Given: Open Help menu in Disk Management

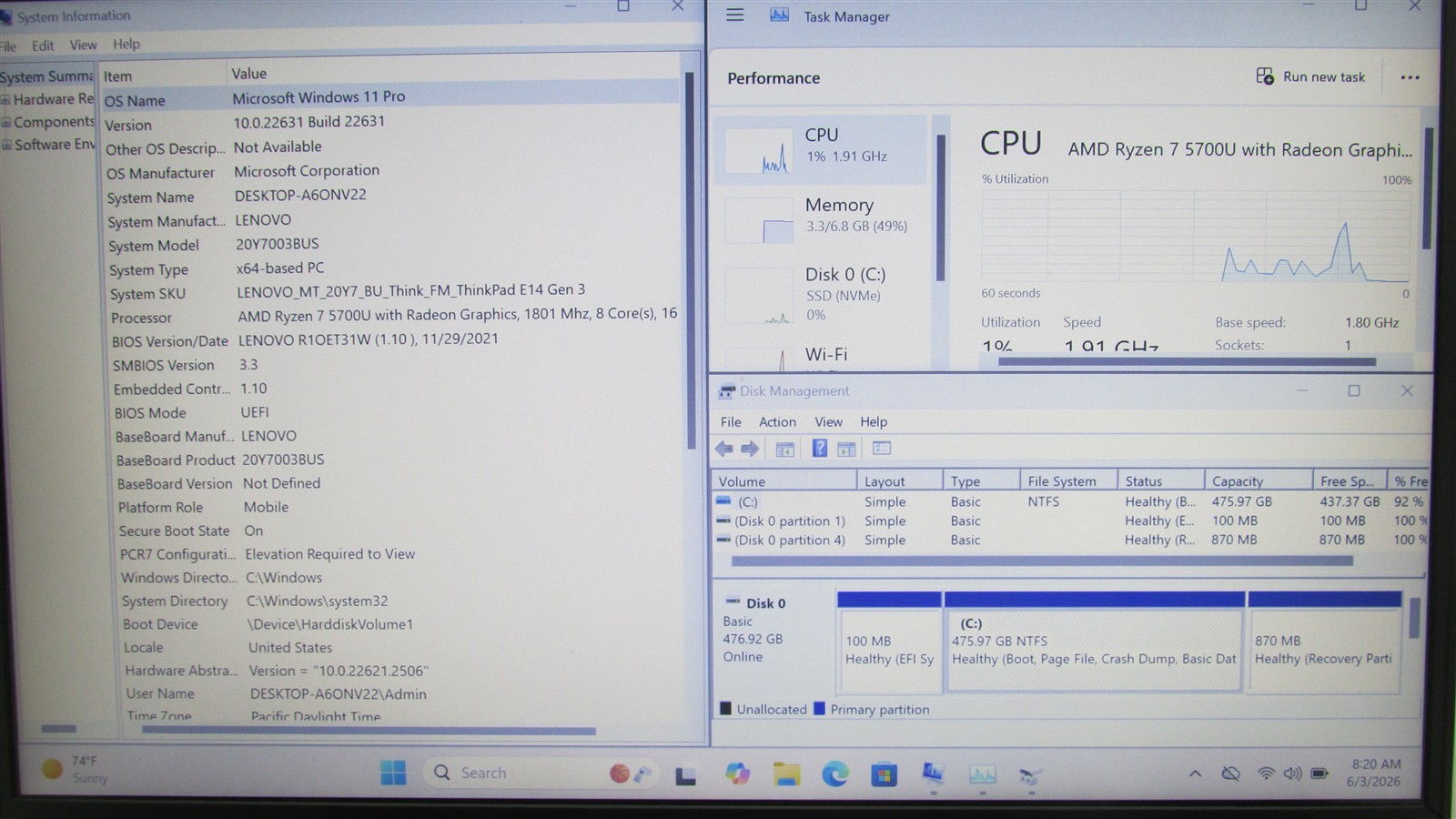Looking at the screenshot, I should [x=874, y=421].
